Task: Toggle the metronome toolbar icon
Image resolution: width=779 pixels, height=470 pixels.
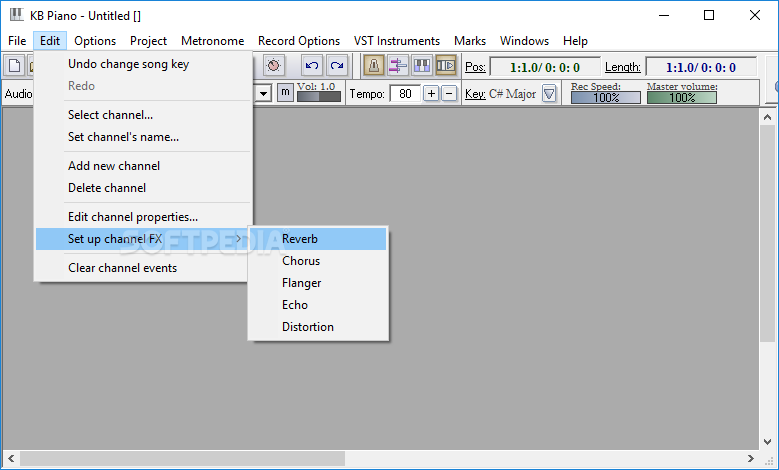Action: tap(374, 66)
